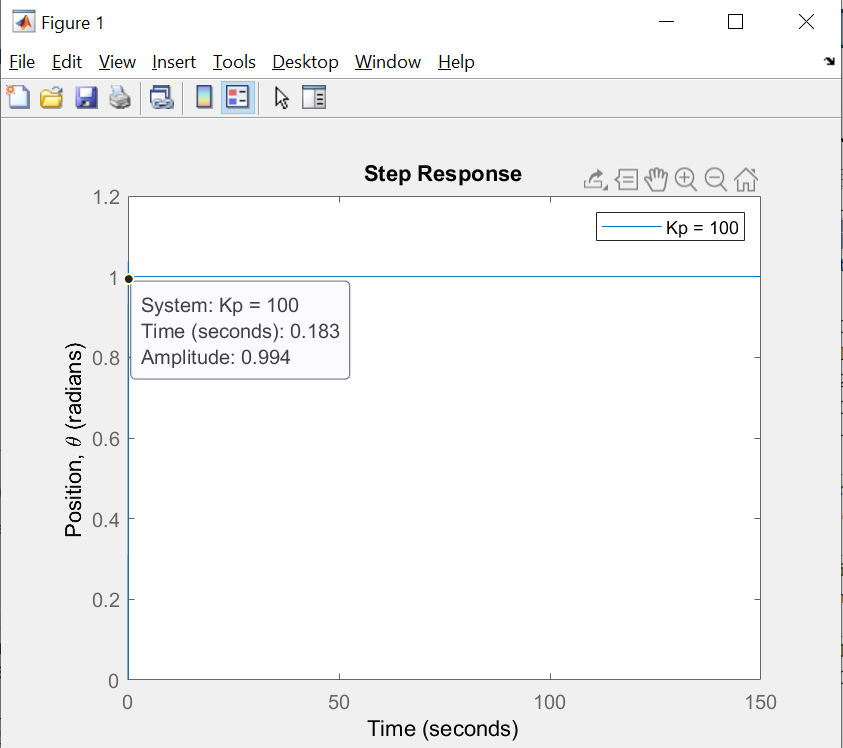Select the Link Plot icon
The width and height of the screenshot is (843, 748).
[162, 97]
